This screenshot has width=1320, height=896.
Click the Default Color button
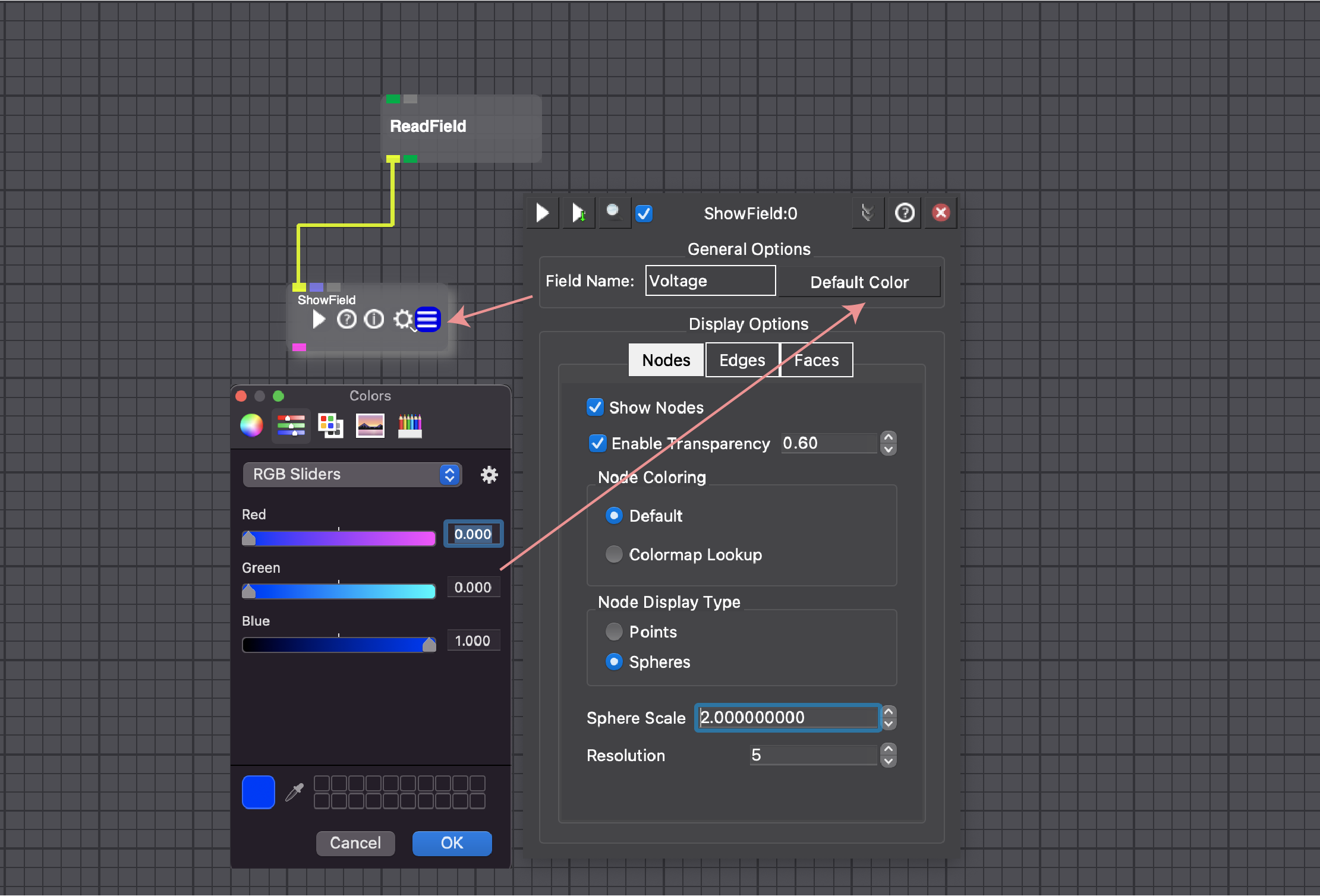click(859, 282)
